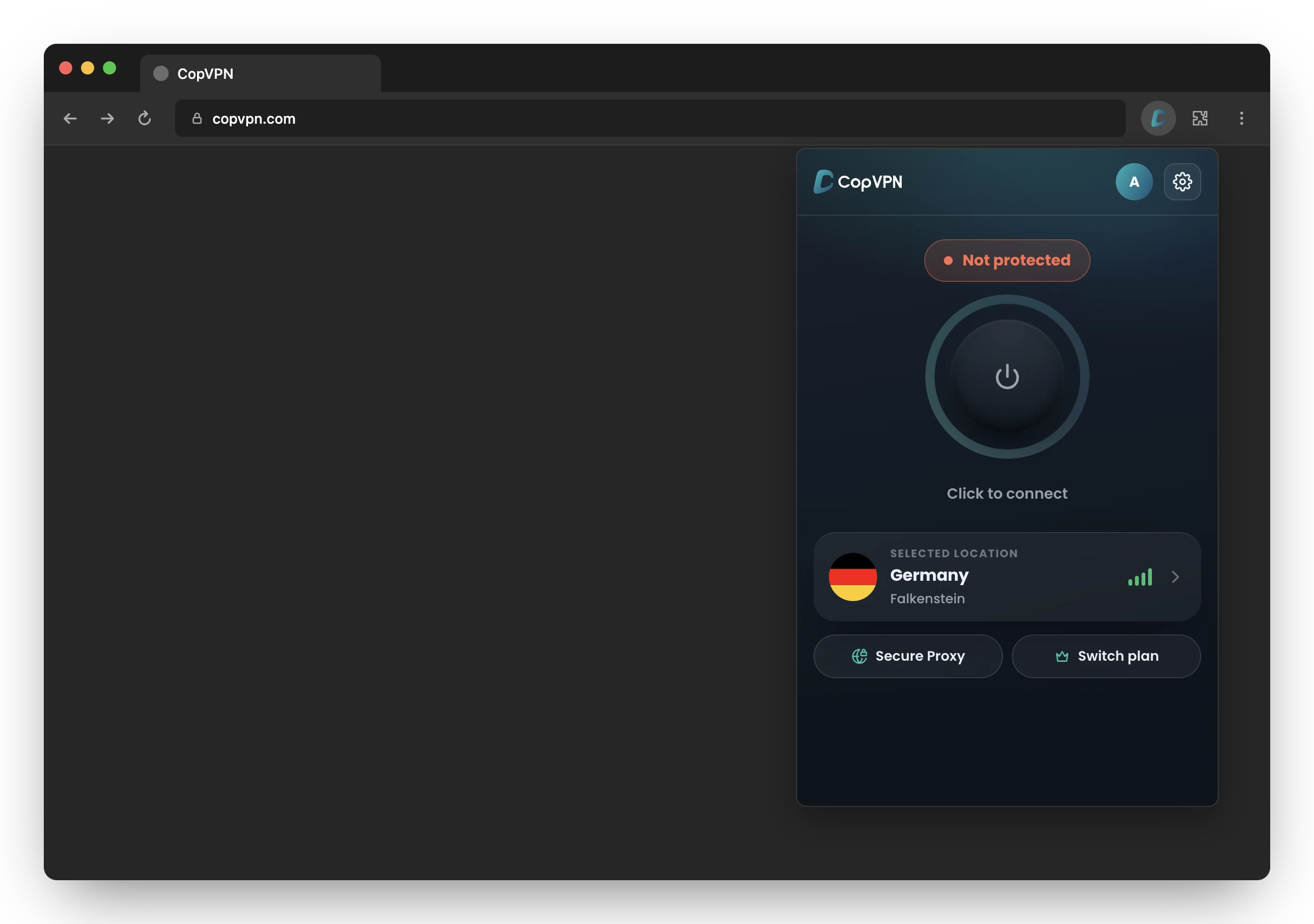Open the browser three-dot menu
1314x924 pixels.
click(x=1241, y=118)
